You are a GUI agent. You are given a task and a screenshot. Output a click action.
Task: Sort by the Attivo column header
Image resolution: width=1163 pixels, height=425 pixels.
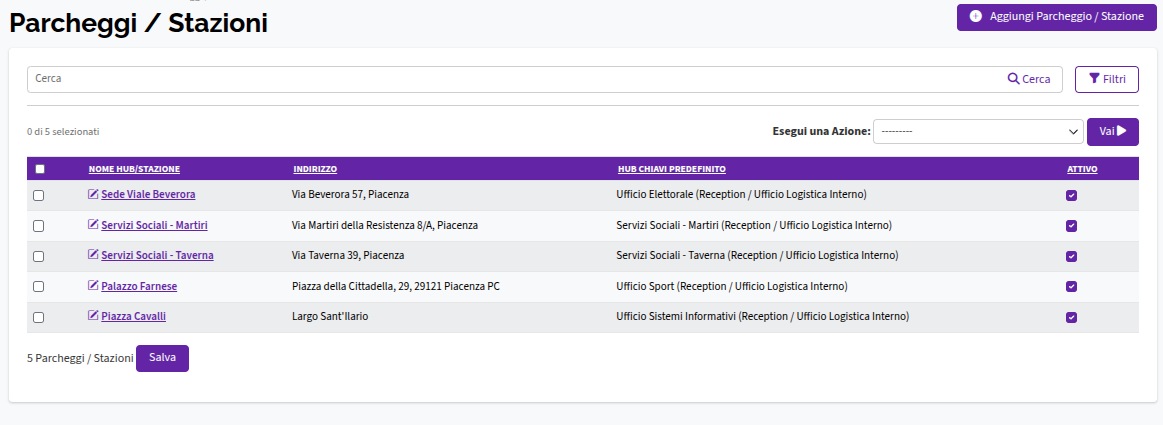(x=1082, y=169)
